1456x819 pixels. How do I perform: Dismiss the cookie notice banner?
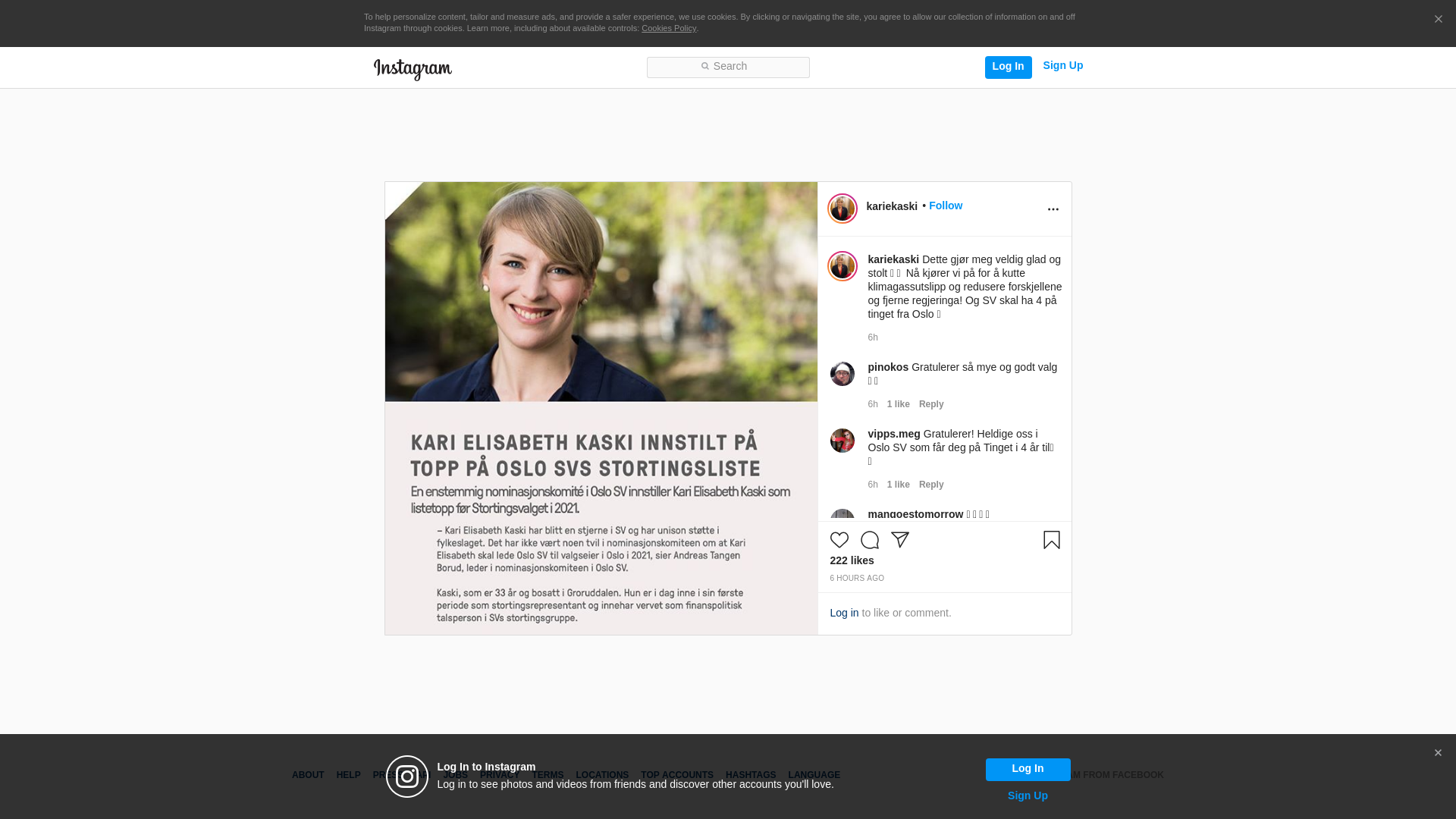tap(1438, 20)
